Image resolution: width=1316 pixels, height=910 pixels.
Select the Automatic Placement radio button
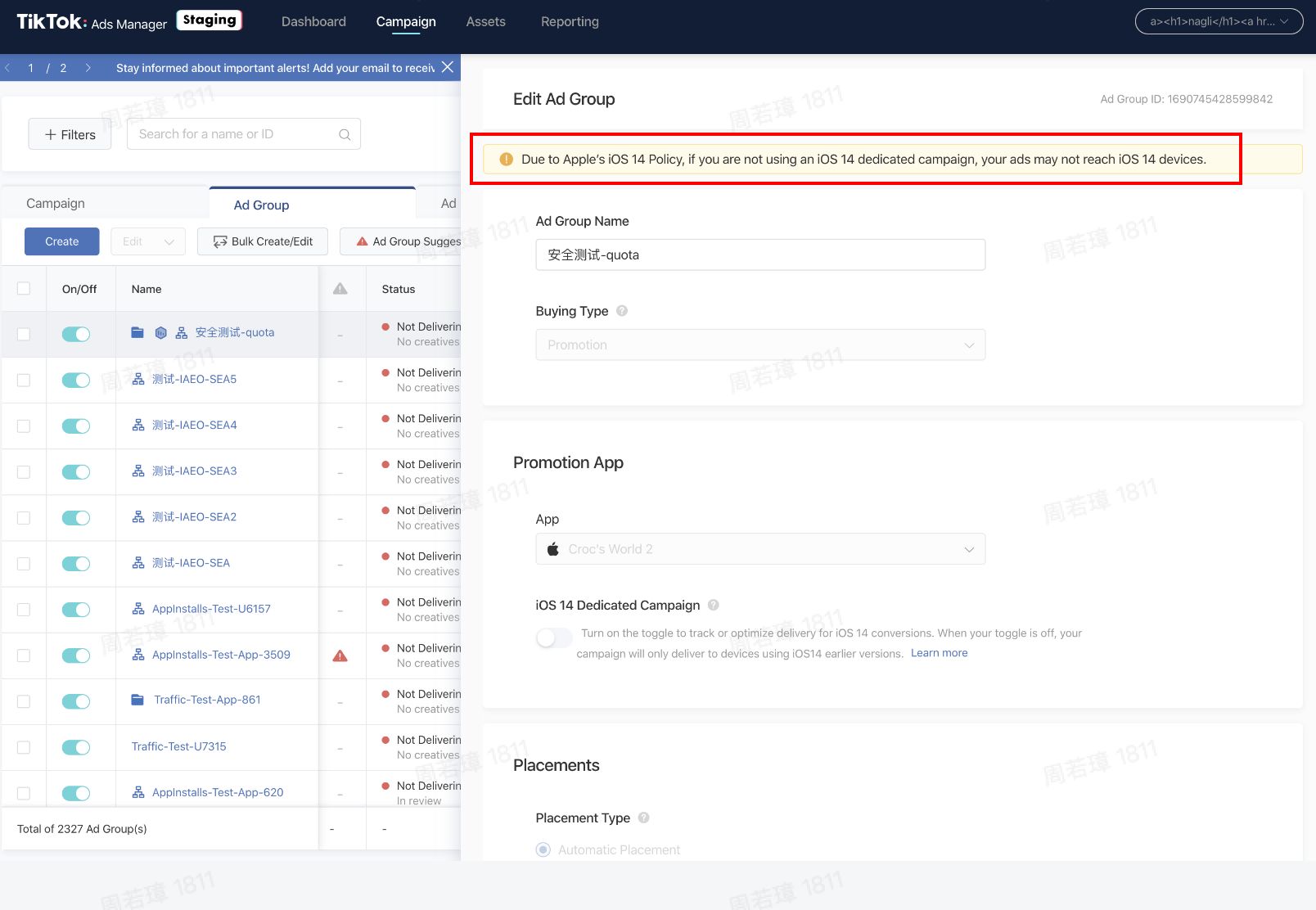[x=543, y=849]
